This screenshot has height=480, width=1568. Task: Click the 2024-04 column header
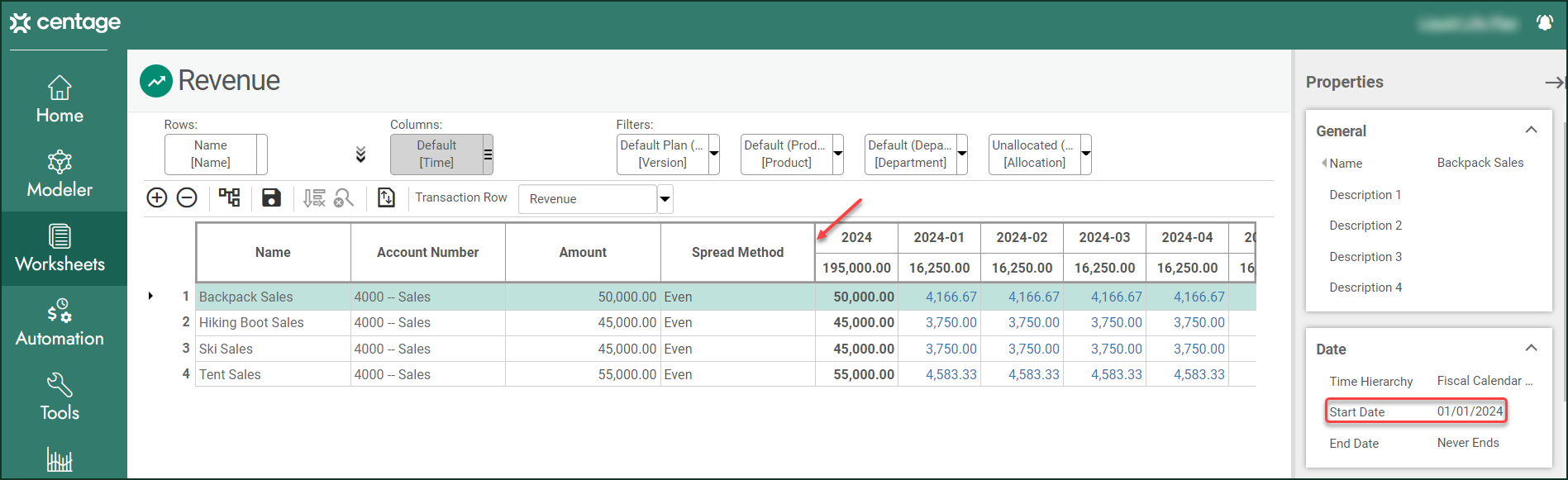pyautogui.click(x=1187, y=238)
